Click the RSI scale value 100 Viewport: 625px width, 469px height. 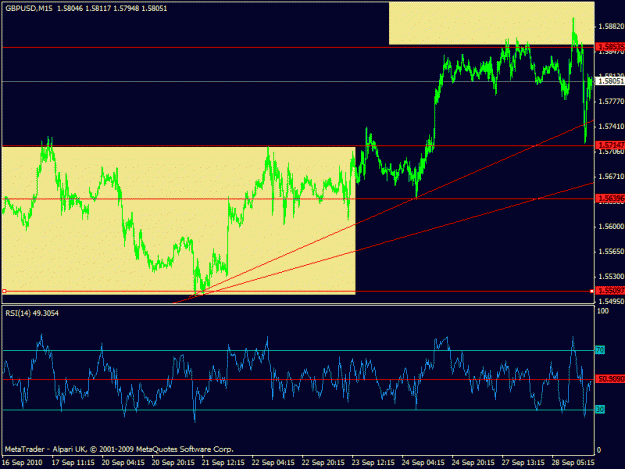coord(603,311)
